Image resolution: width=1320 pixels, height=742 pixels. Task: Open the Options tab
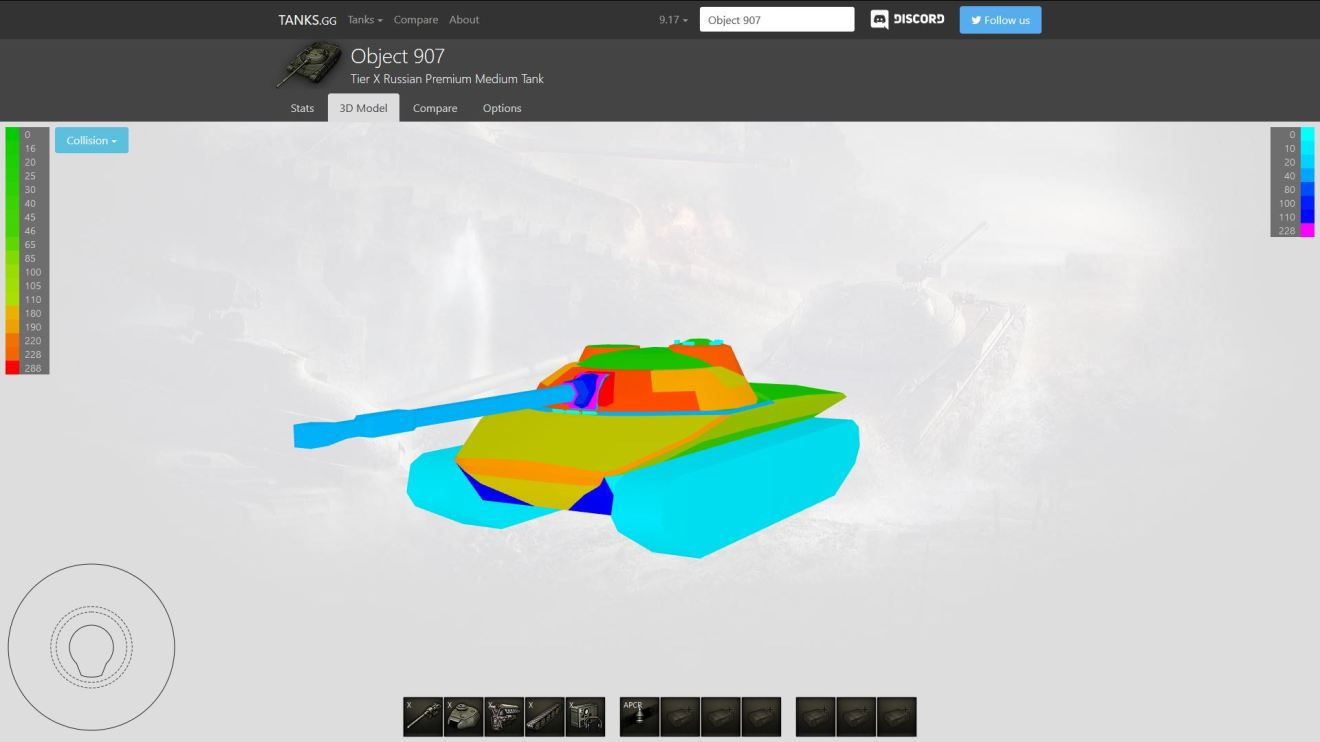pos(502,108)
